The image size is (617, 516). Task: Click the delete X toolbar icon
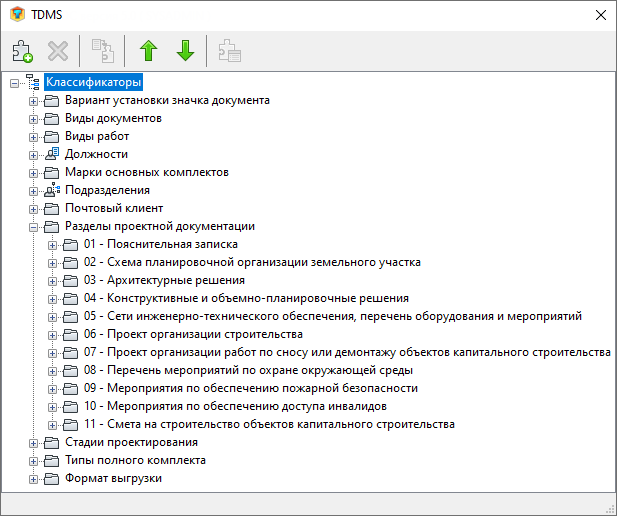click(58, 51)
